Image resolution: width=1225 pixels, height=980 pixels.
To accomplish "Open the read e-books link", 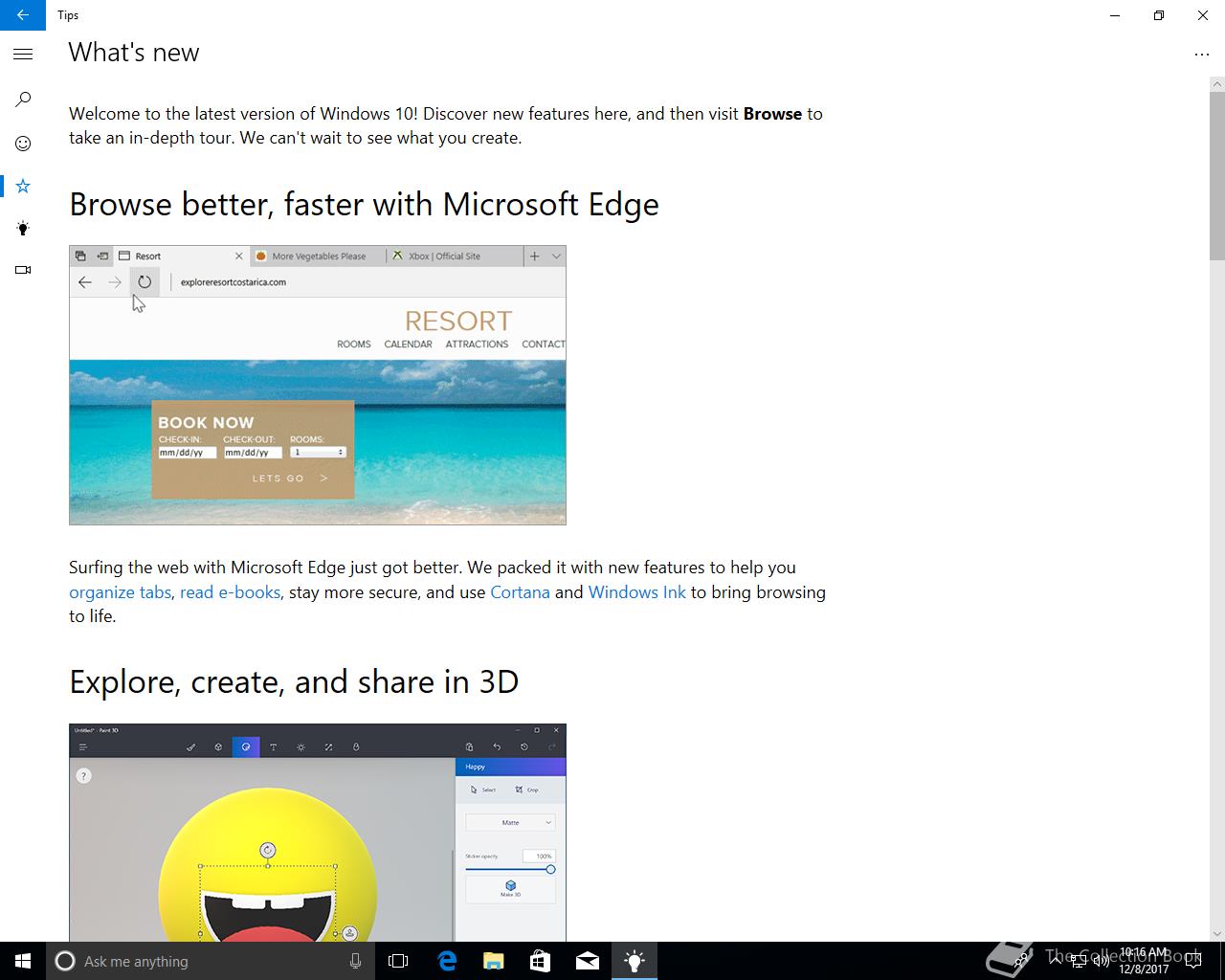I will point(230,592).
